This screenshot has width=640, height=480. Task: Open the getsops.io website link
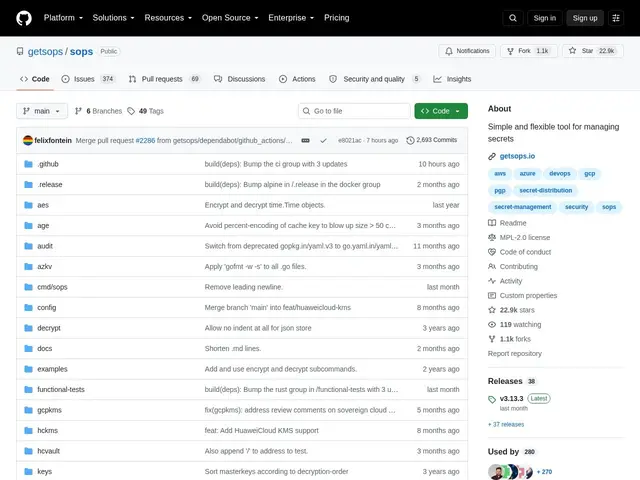517,156
